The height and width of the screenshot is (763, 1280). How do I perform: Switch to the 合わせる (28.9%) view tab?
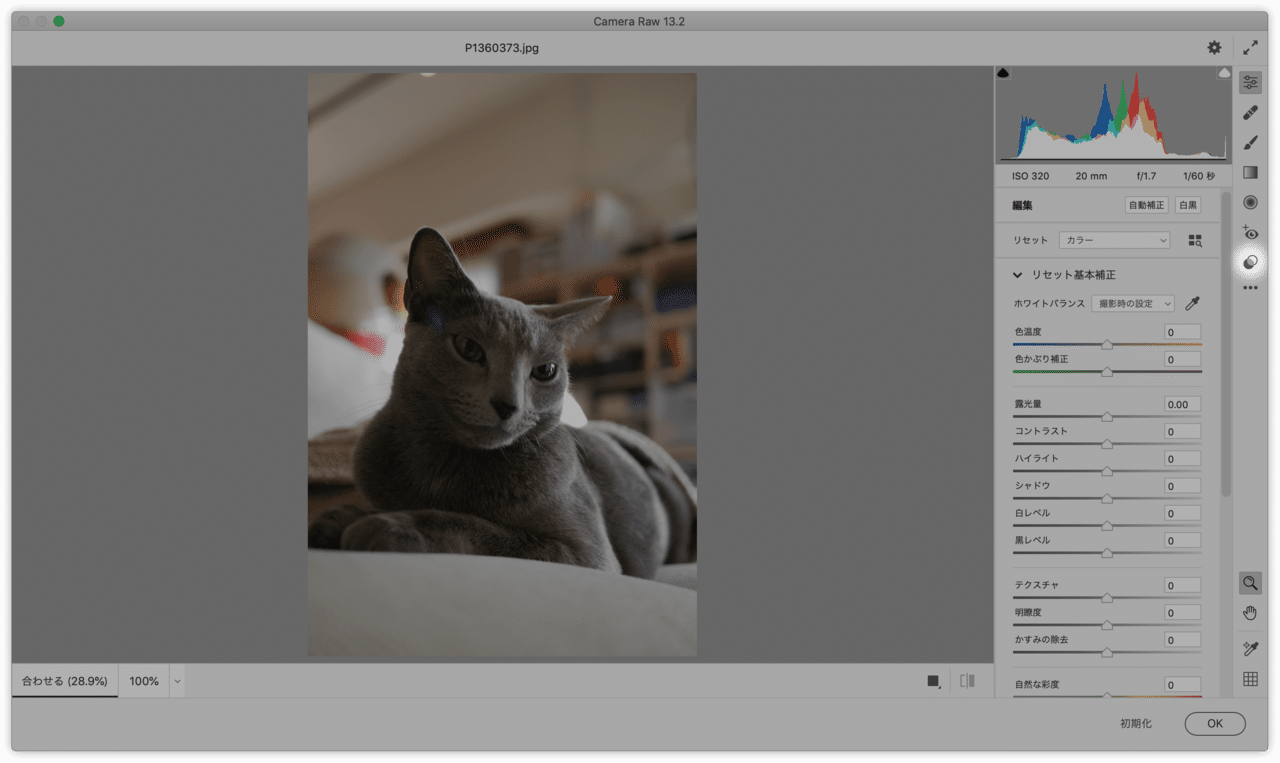64,681
